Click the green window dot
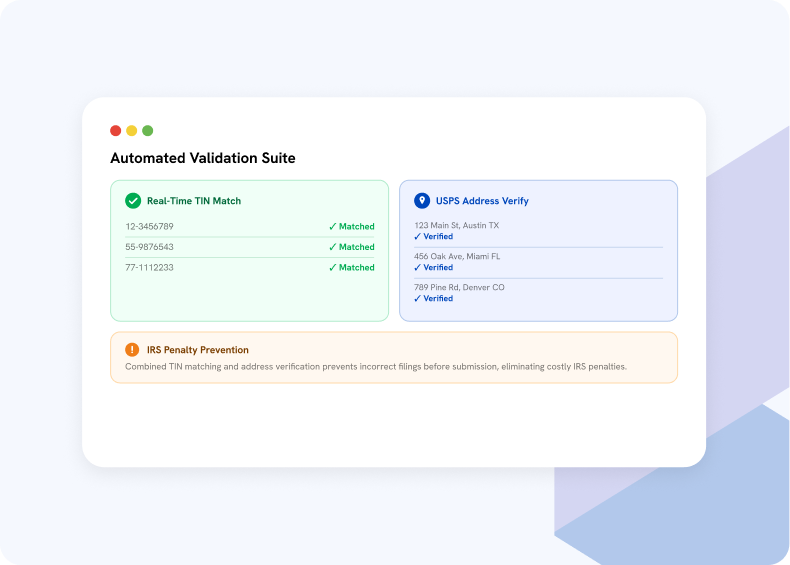This screenshot has width=790, height=565. 148,131
